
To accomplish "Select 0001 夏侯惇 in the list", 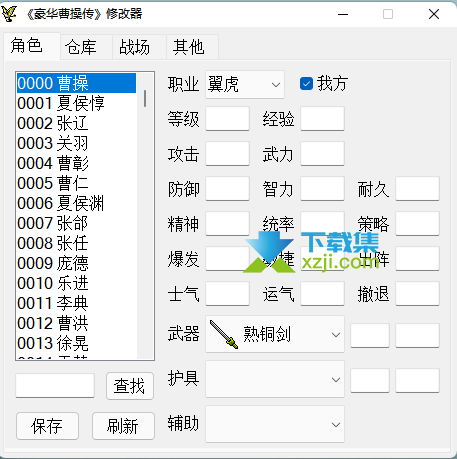I will (76, 103).
